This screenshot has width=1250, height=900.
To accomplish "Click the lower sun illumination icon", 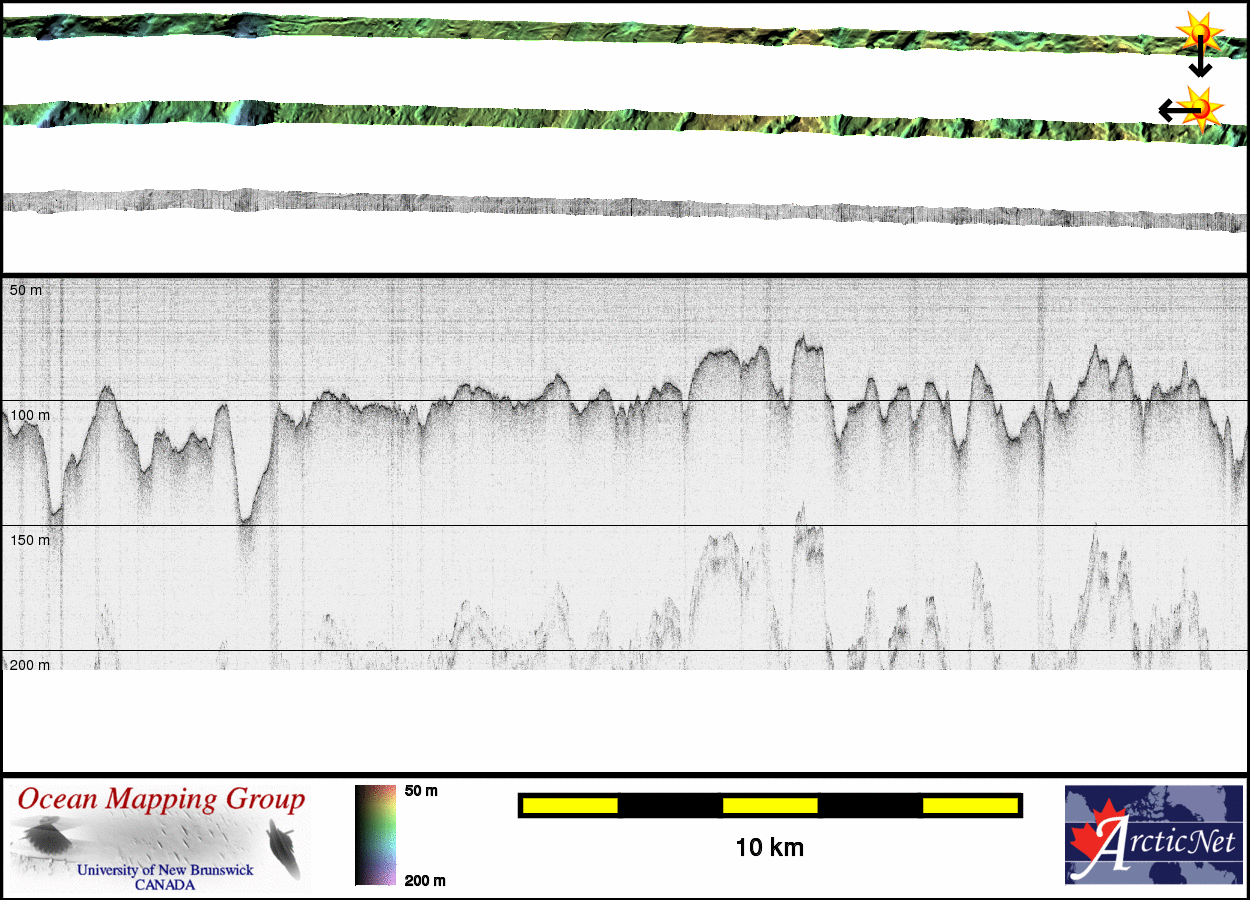I will [1201, 105].
